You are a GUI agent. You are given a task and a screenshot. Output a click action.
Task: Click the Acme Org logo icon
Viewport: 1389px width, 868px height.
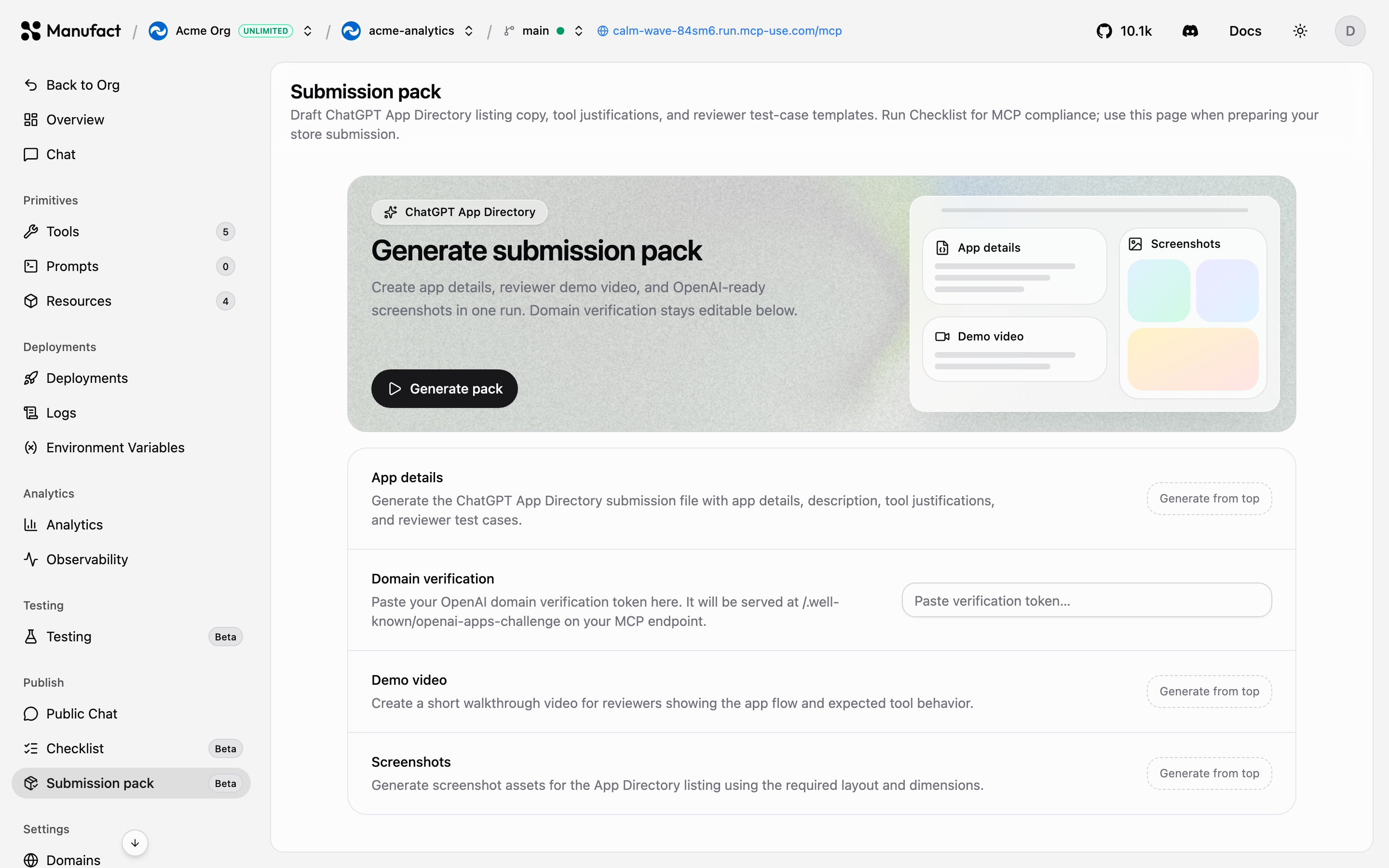pos(158,31)
